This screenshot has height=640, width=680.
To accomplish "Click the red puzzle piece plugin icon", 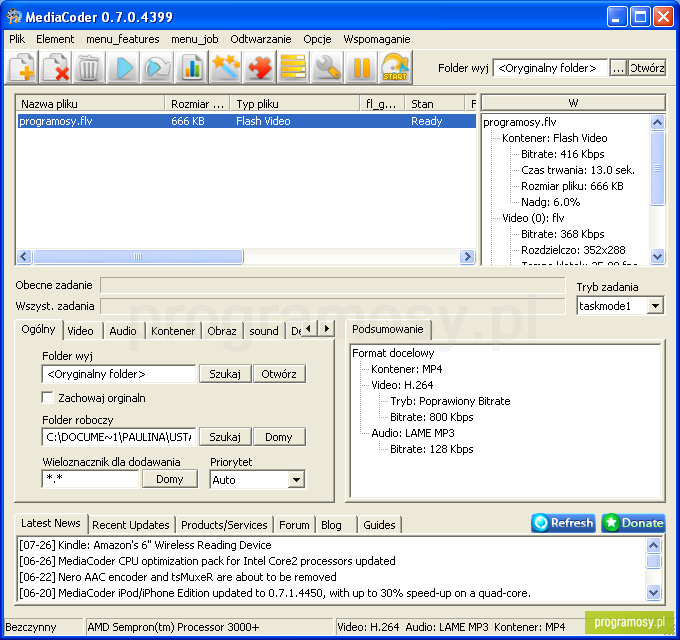I will pos(259,68).
